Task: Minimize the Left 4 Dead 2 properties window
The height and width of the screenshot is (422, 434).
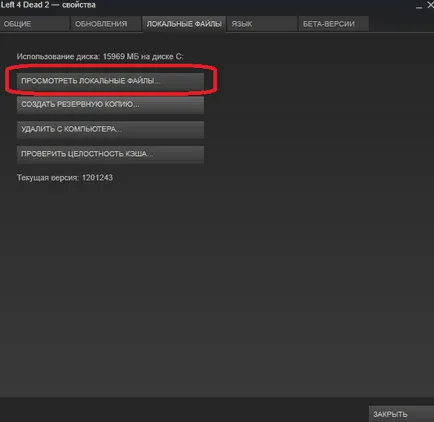Action: (x=419, y=6)
